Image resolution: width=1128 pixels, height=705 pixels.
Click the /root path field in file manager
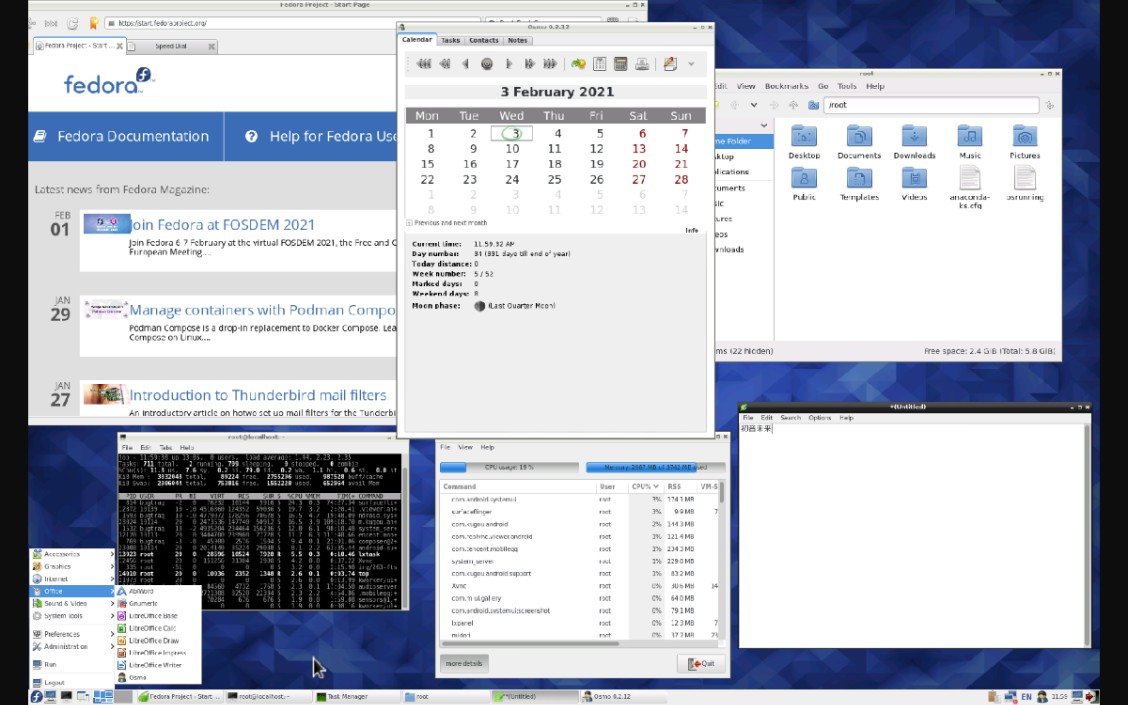tap(930, 105)
